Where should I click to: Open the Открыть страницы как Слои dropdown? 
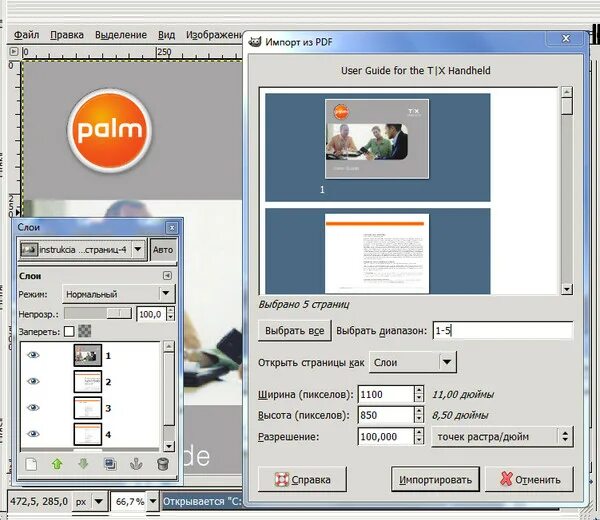coord(412,362)
